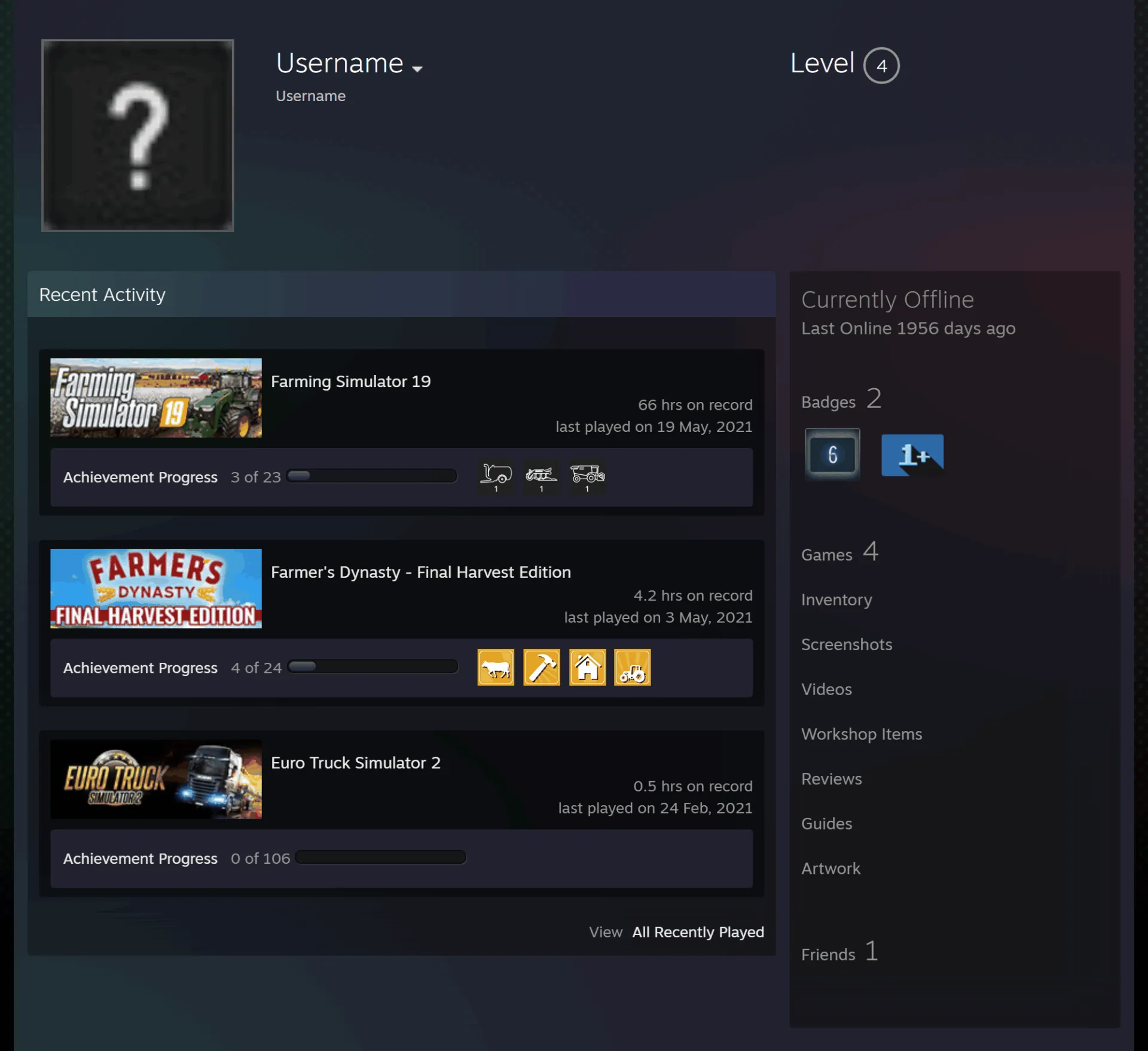Click the first tractor achievement icon in Farming Simulator 19
Image resolution: width=1148 pixels, height=1051 pixels.
coord(496,477)
